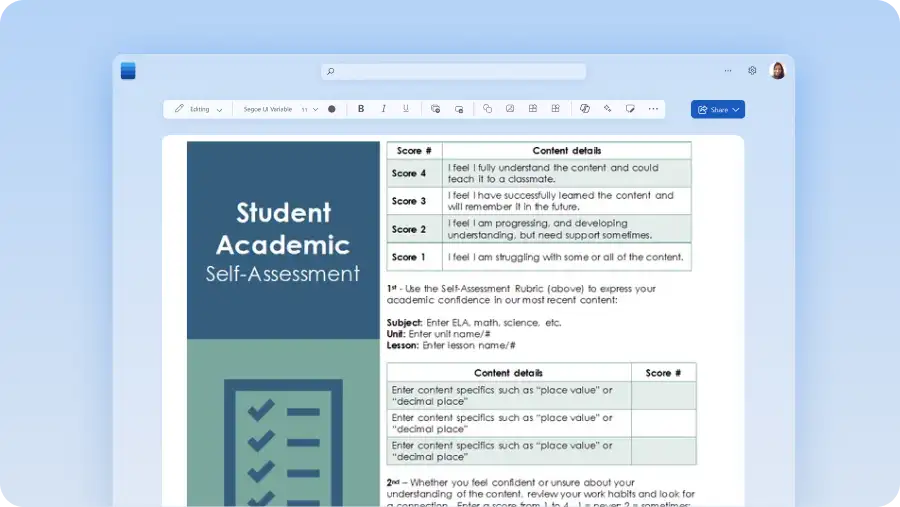Click the 'Score 3' table cell

pyautogui.click(x=414, y=201)
